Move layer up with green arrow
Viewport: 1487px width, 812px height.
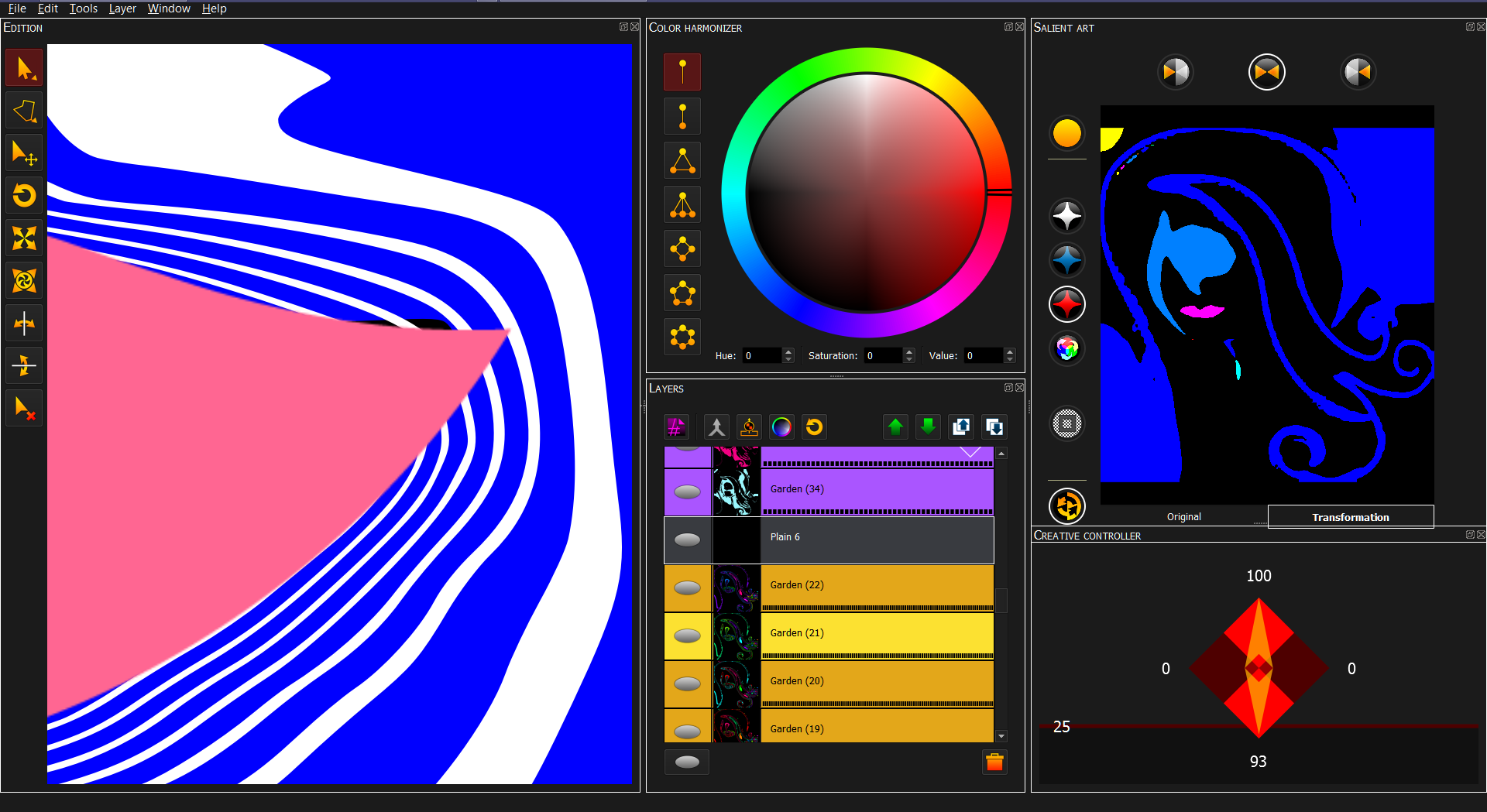click(x=895, y=427)
